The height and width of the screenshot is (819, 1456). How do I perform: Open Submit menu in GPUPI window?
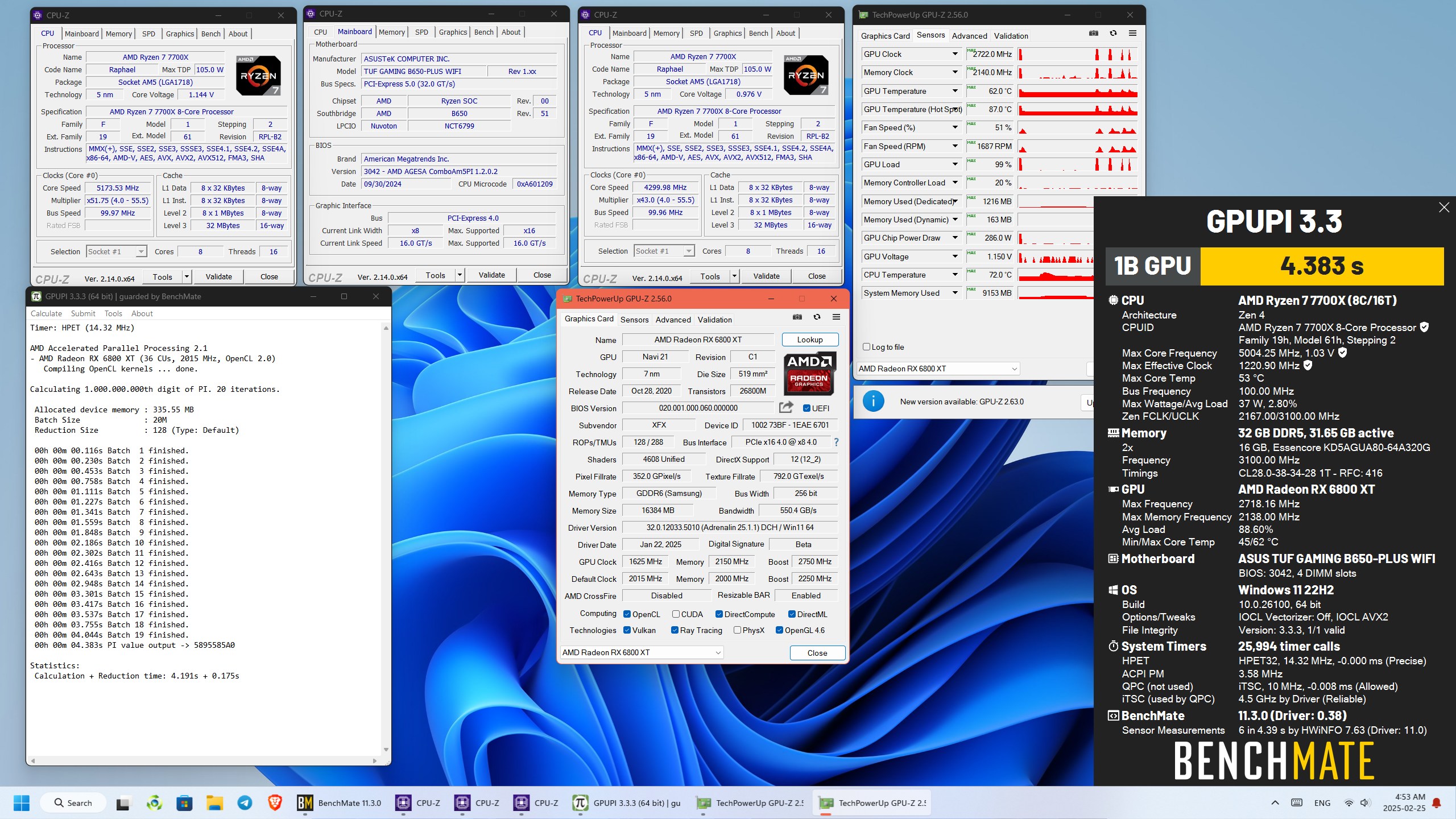coord(83,313)
